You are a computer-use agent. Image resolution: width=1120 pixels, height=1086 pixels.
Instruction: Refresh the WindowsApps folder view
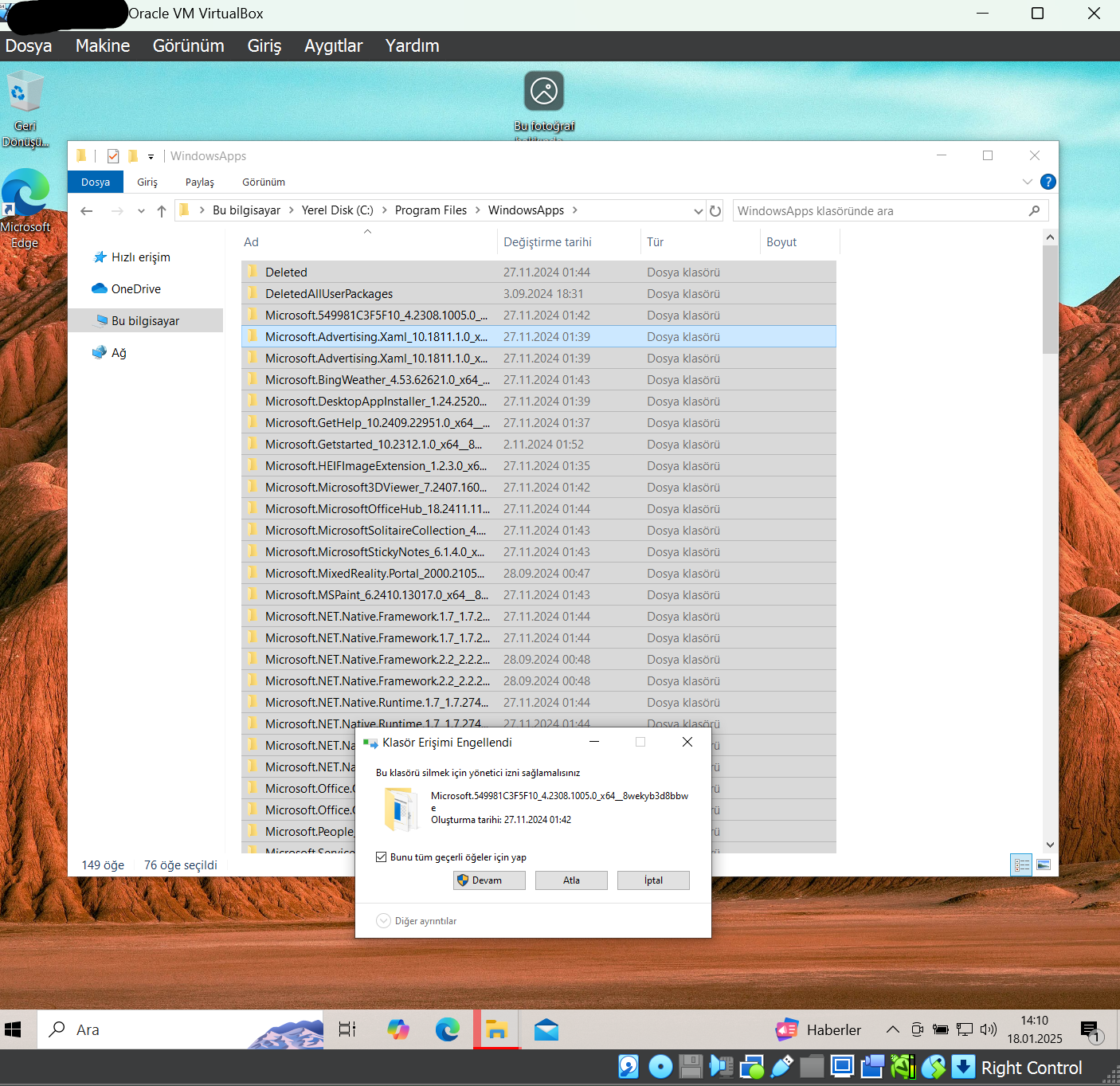point(715,211)
